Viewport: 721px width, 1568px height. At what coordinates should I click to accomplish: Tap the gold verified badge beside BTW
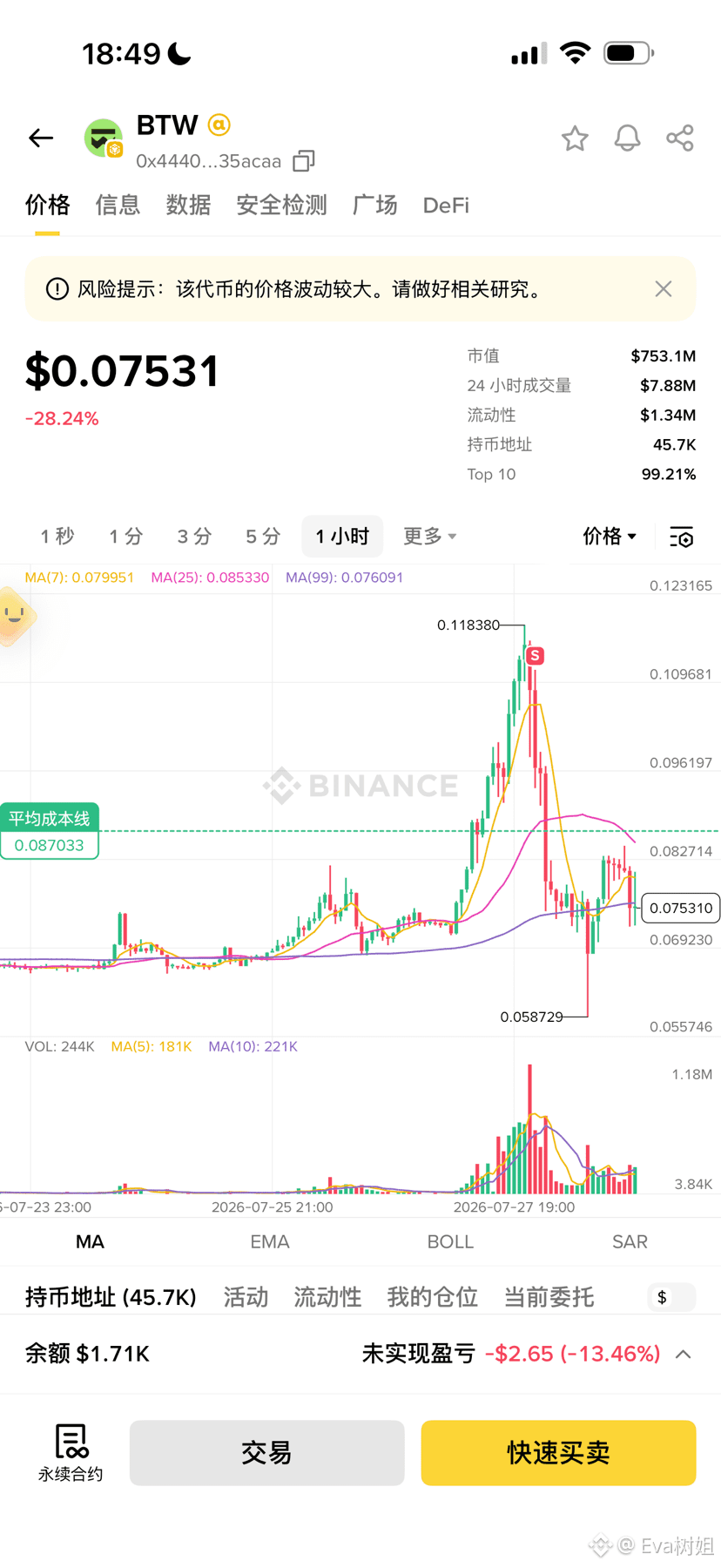219,125
